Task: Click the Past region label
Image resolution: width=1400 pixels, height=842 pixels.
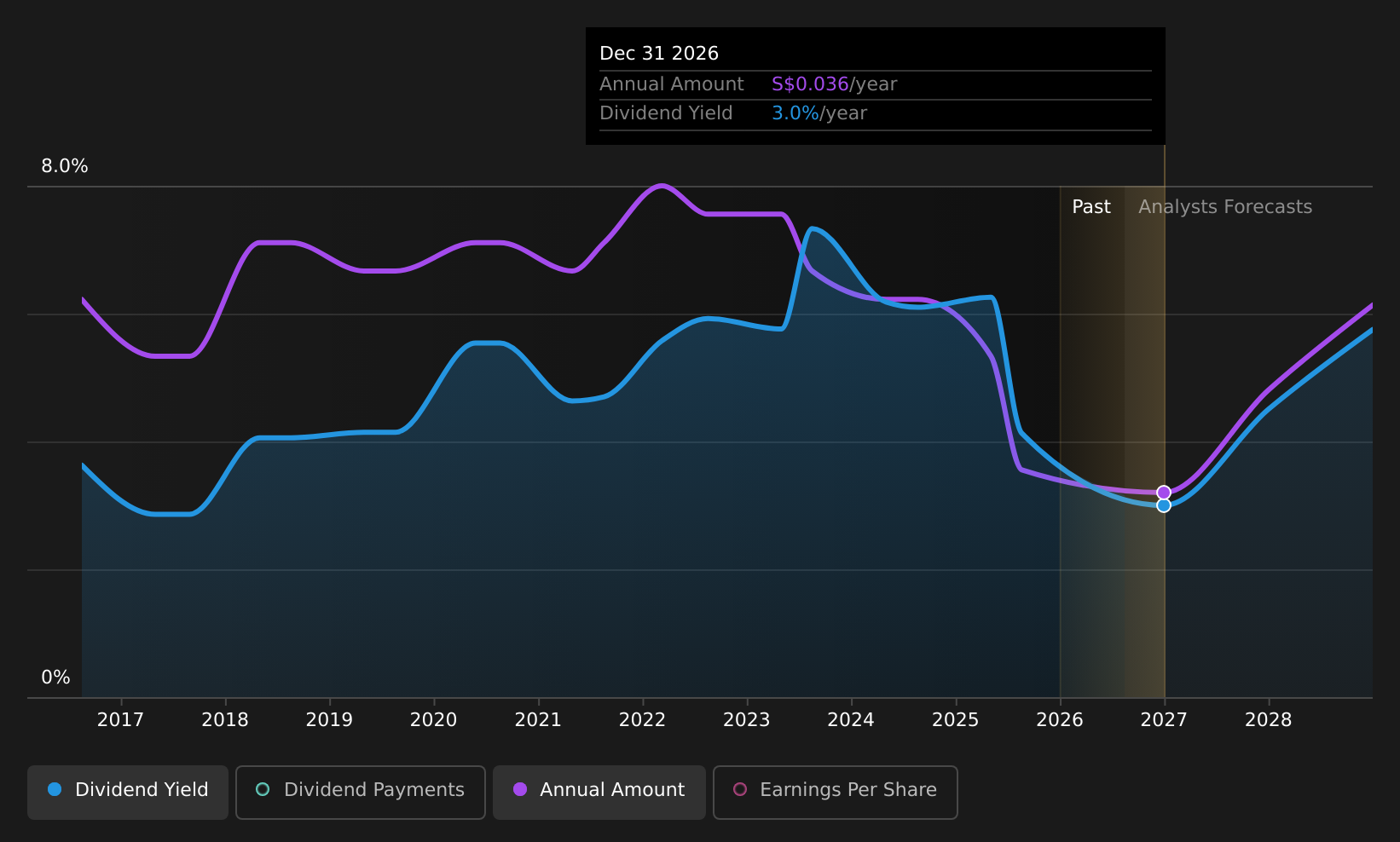Action: pos(1091,207)
